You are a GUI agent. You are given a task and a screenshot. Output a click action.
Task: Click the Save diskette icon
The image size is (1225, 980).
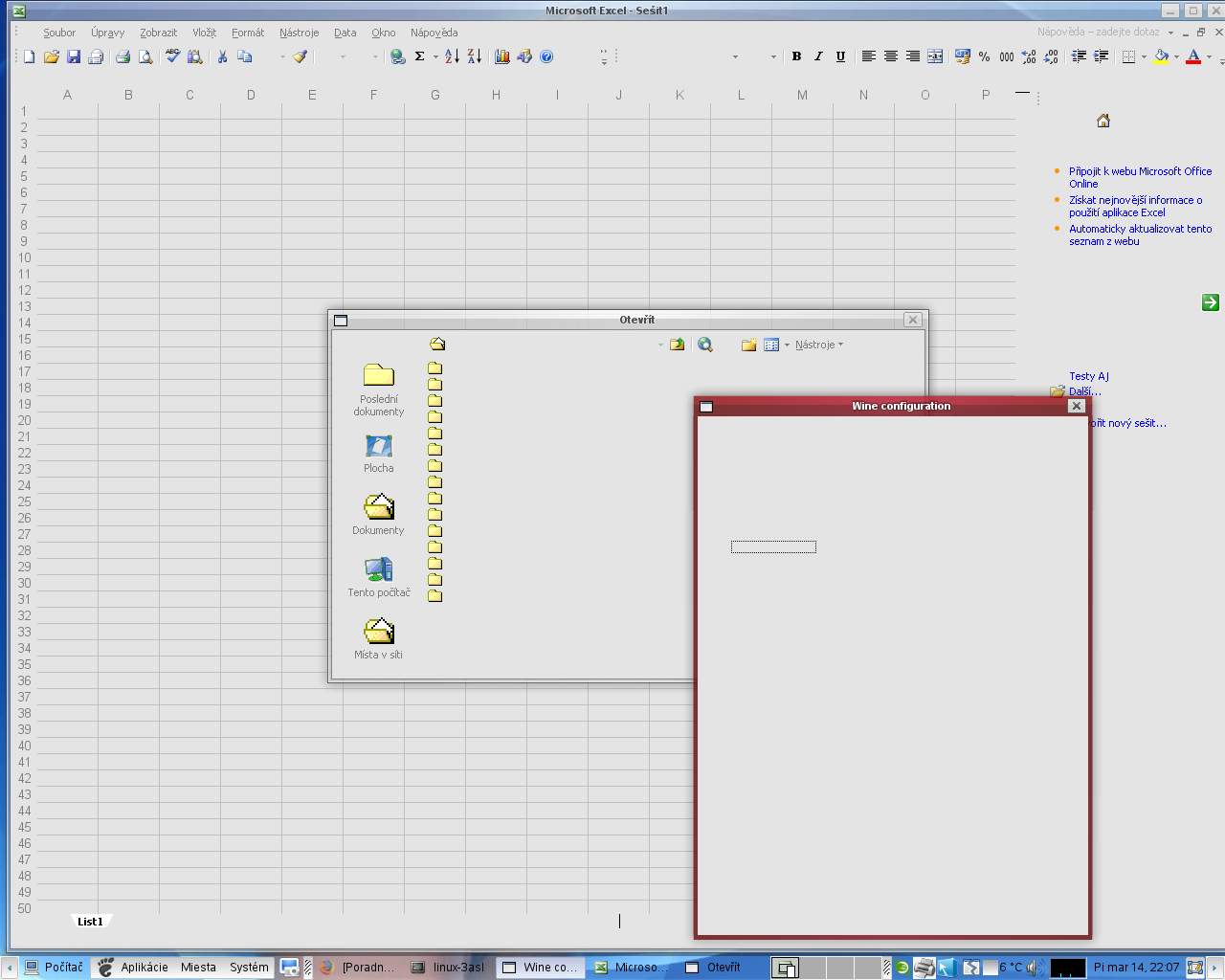[74, 56]
